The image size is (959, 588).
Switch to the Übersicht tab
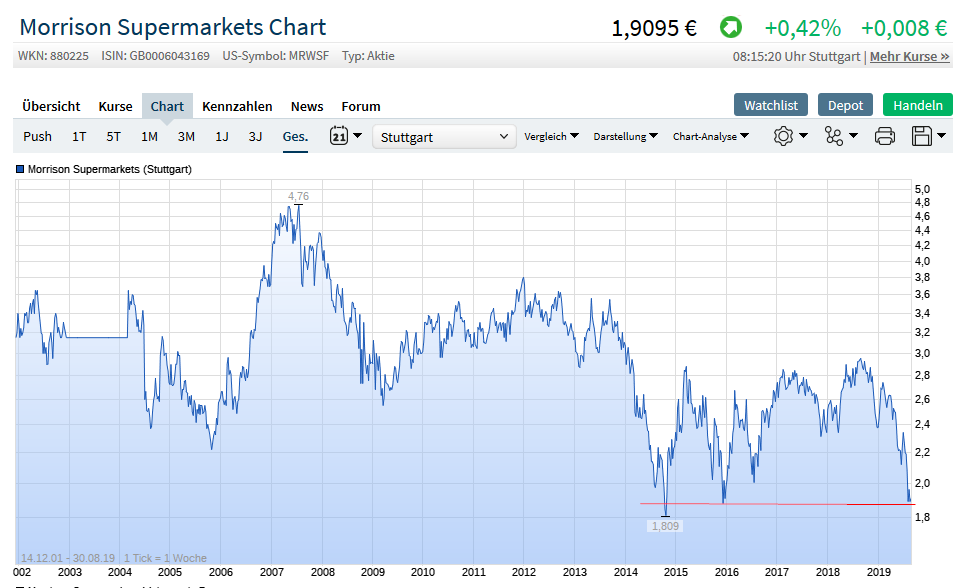(51, 106)
